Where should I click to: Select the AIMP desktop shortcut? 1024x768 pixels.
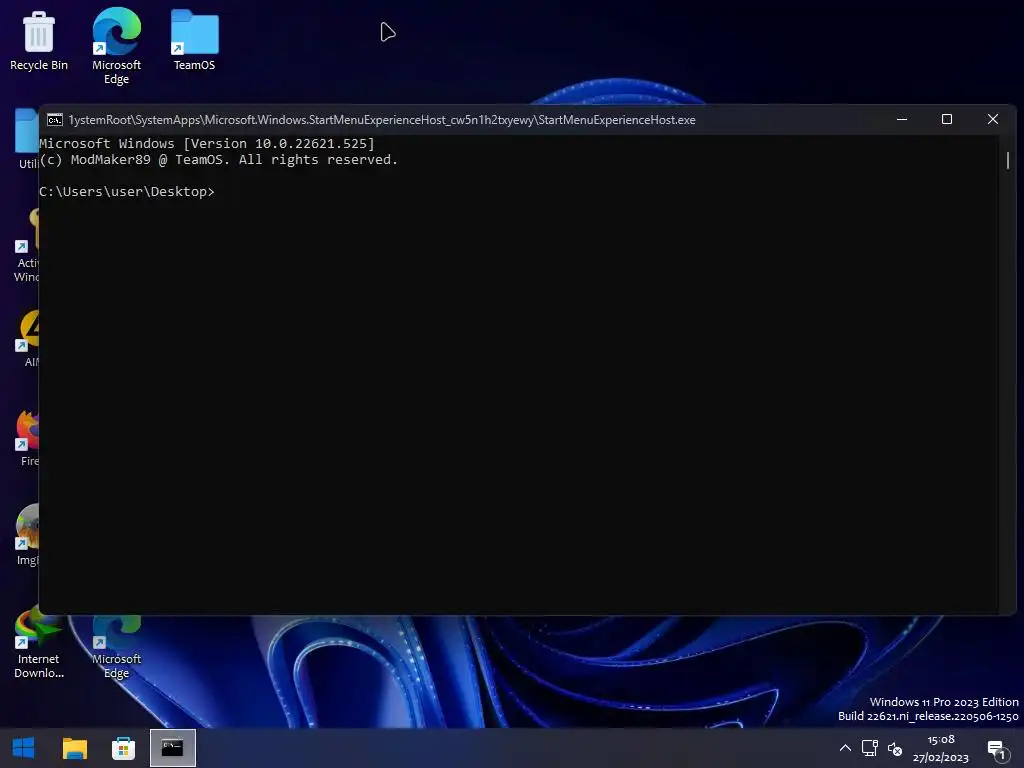[27, 338]
